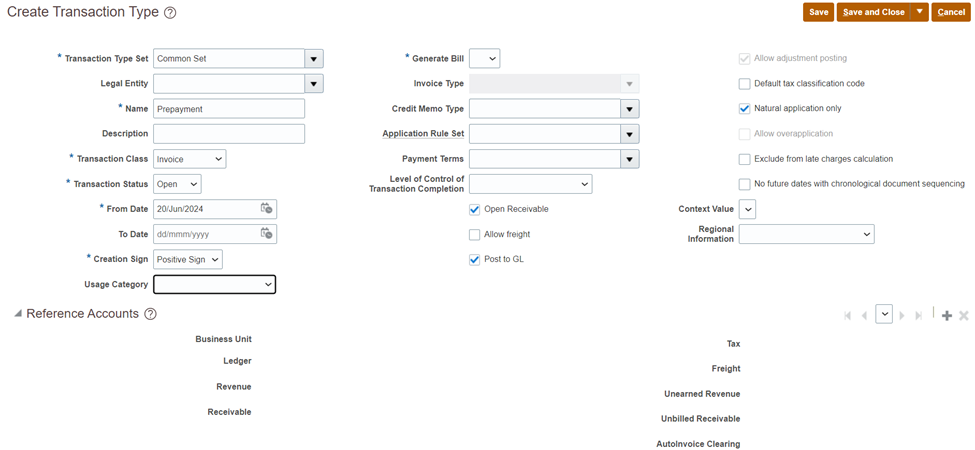Click the Description input field
The image size is (975, 450).
pyautogui.click(x=229, y=134)
